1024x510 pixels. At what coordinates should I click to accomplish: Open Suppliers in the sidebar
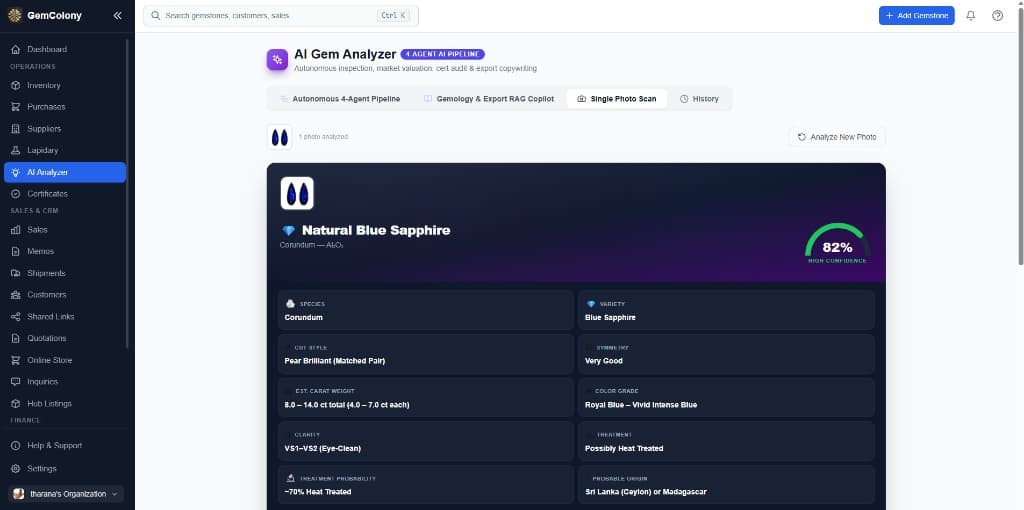coord(65,129)
